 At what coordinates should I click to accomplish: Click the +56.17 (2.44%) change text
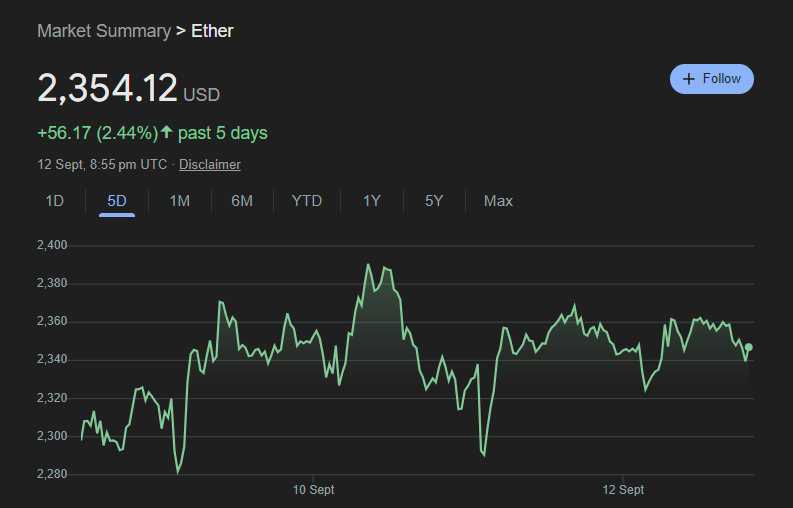[x=97, y=133]
